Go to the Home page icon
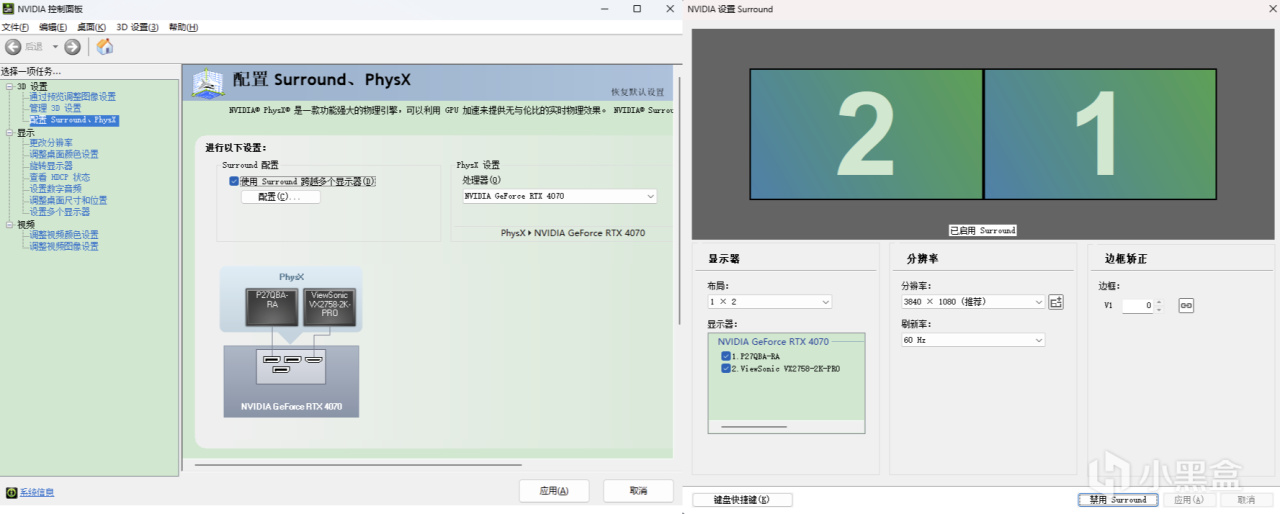Image resolution: width=1280 pixels, height=514 pixels. point(105,47)
